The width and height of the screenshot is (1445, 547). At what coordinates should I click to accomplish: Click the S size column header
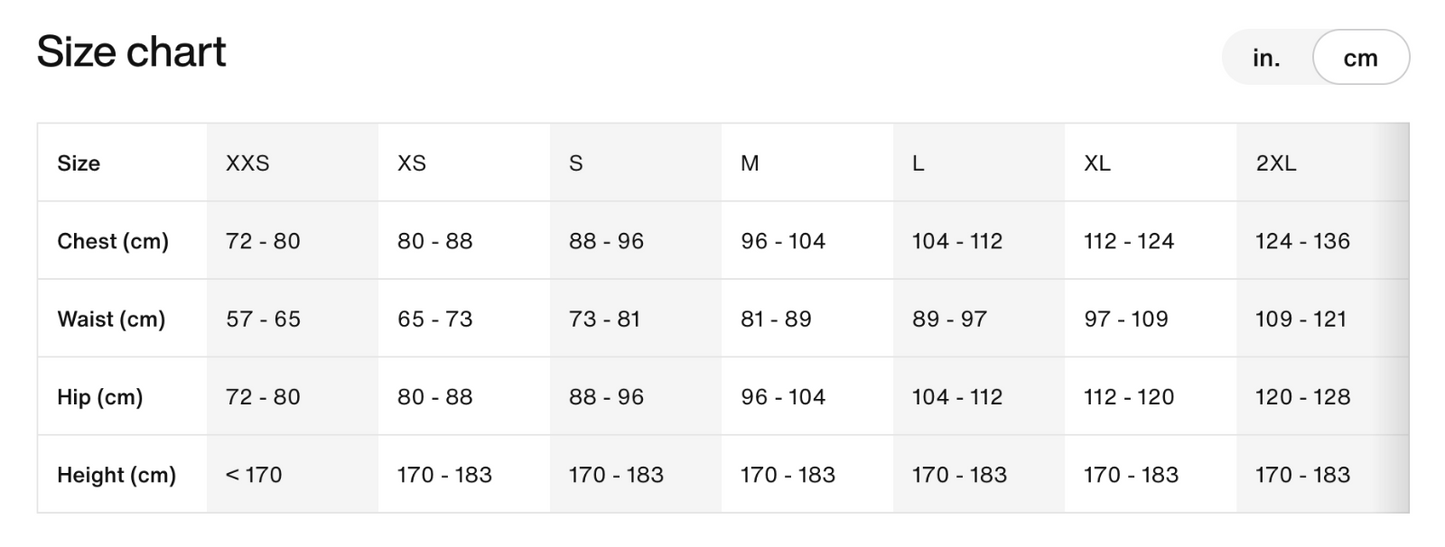[x=576, y=163]
